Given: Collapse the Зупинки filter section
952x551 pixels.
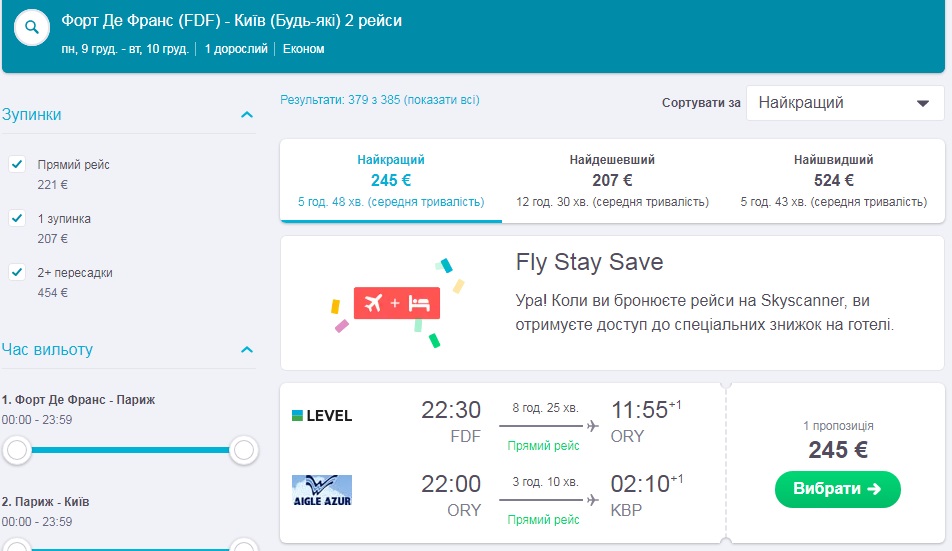Looking at the screenshot, I should click(x=247, y=115).
